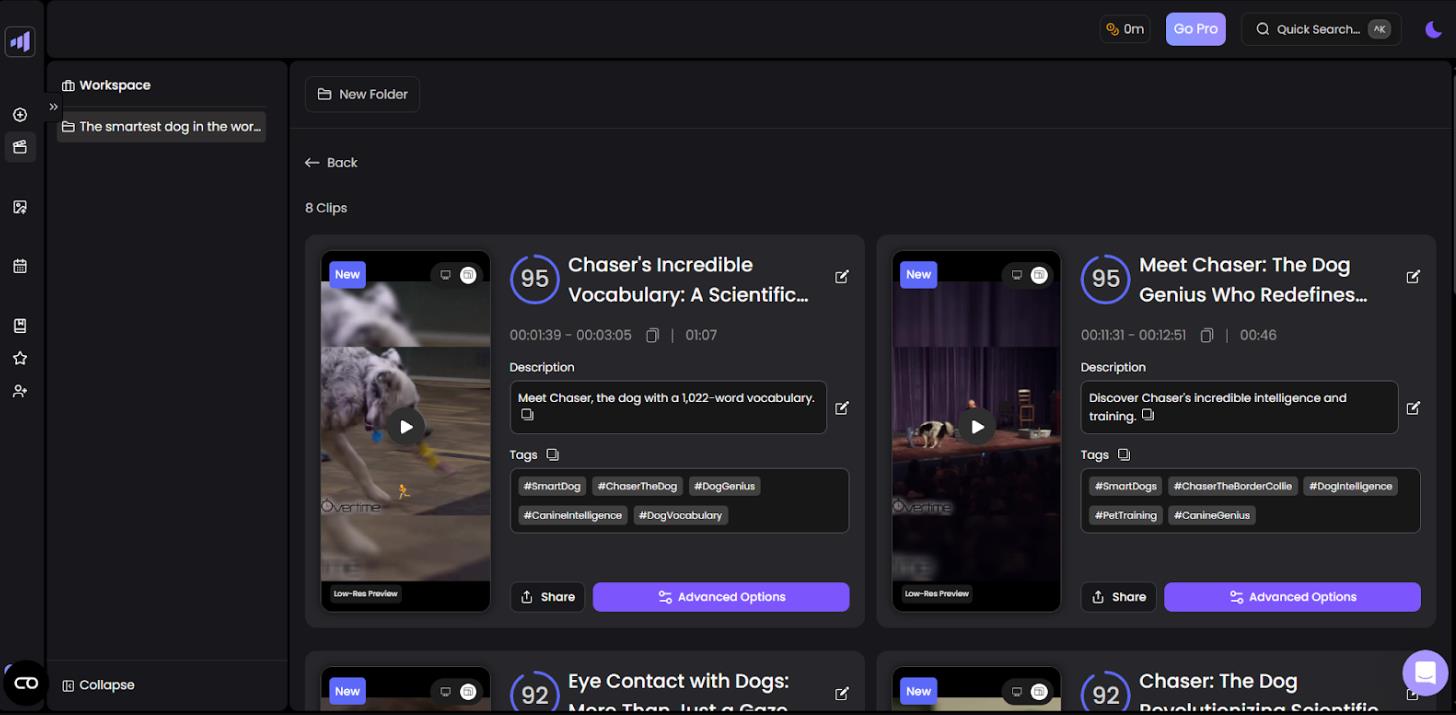1456x715 pixels.
Task: Edit title of Chaser's Incredible Vocabulary clip
Action: click(842, 277)
